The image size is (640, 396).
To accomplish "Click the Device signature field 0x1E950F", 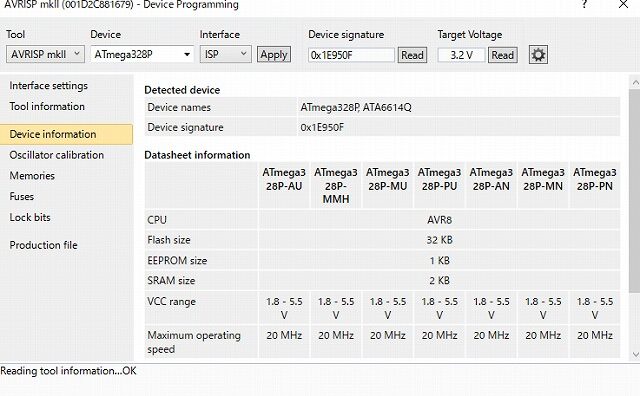I will point(351,55).
